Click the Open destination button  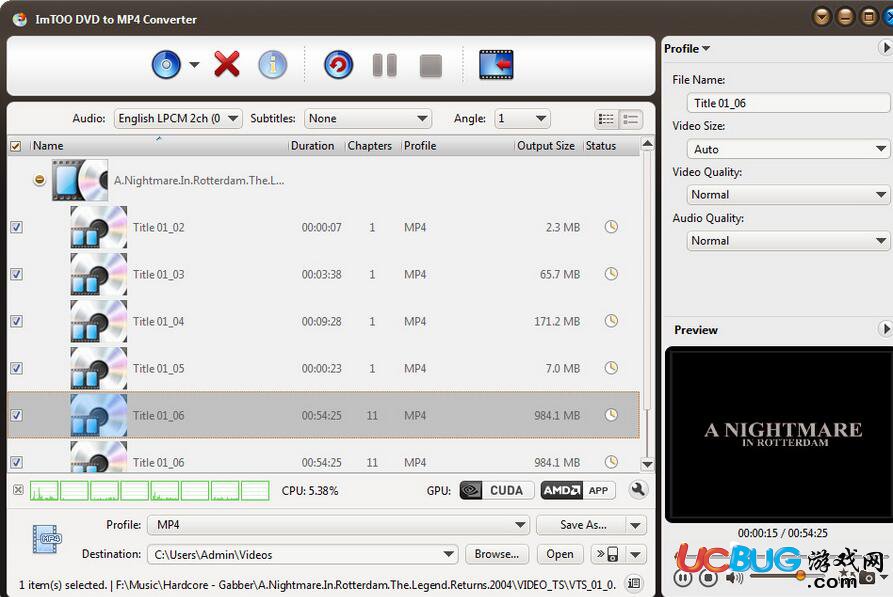560,554
